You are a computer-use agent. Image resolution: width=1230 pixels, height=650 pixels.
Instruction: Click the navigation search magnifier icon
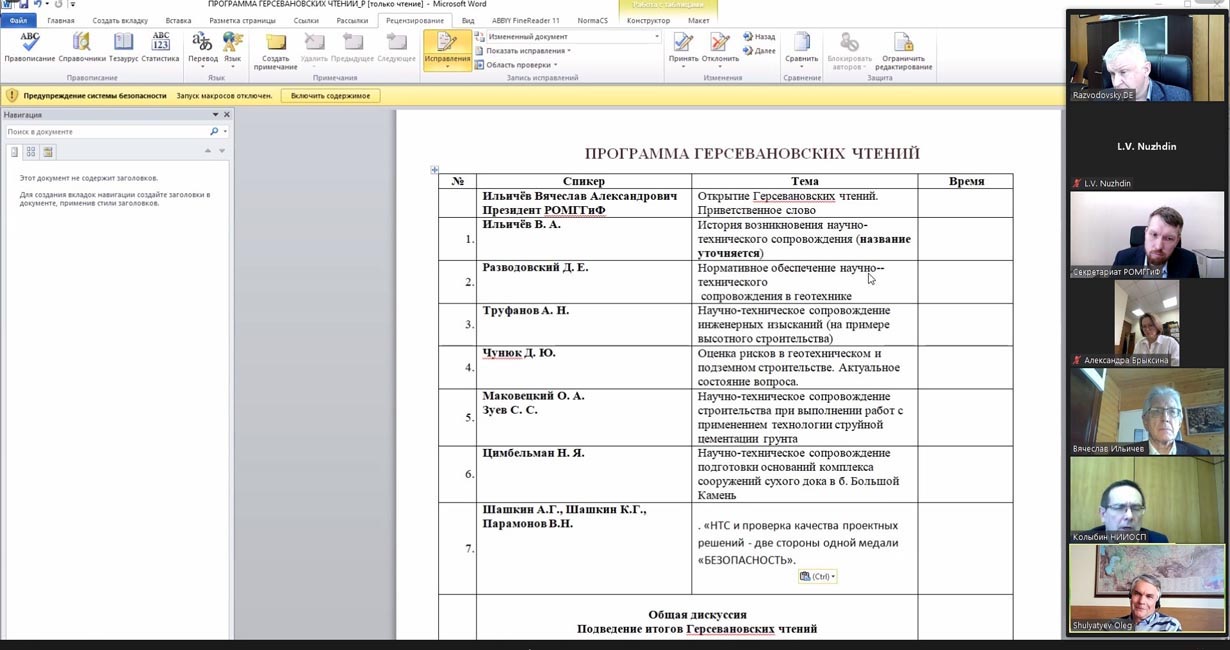tap(214, 132)
